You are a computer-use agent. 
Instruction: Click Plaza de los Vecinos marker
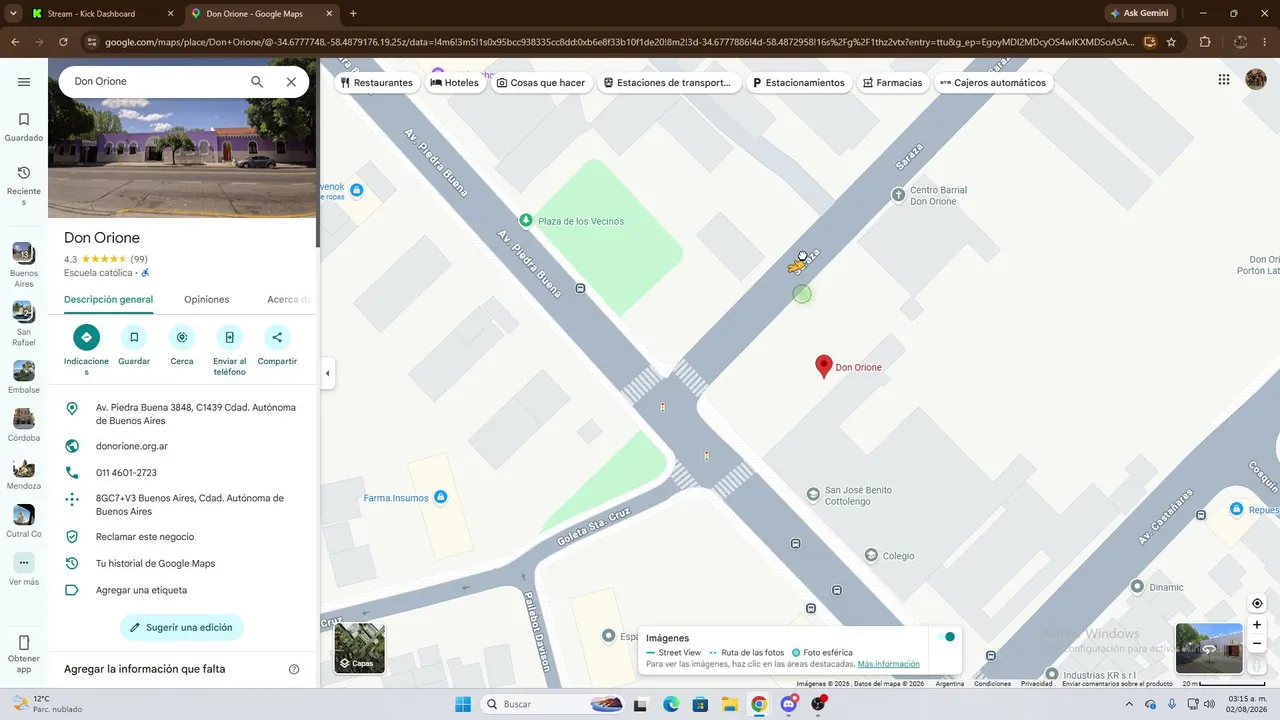point(526,220)
